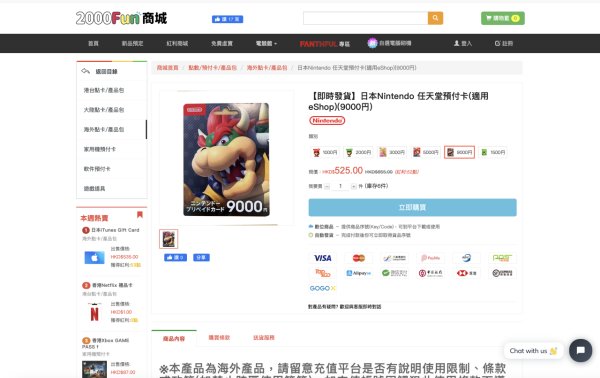Image resolution: width=600 pixels, height=378 pixels.
Task: Click the Nintendo brand logo badge
Action: tap(327, 121)
